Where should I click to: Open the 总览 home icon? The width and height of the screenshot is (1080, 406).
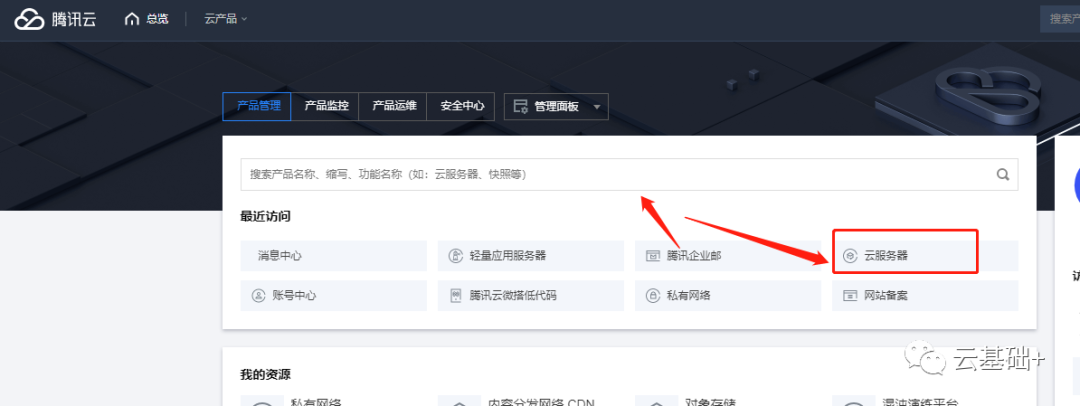132,19
